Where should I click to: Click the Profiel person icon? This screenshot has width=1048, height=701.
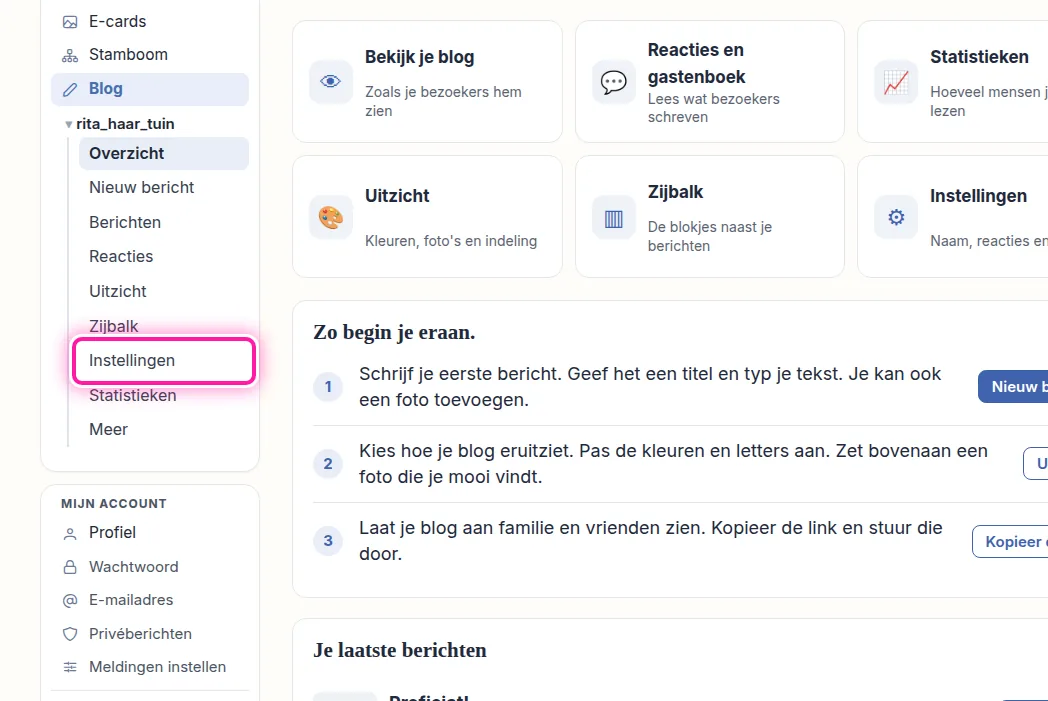pyautogui.click(x=70, y=533)
